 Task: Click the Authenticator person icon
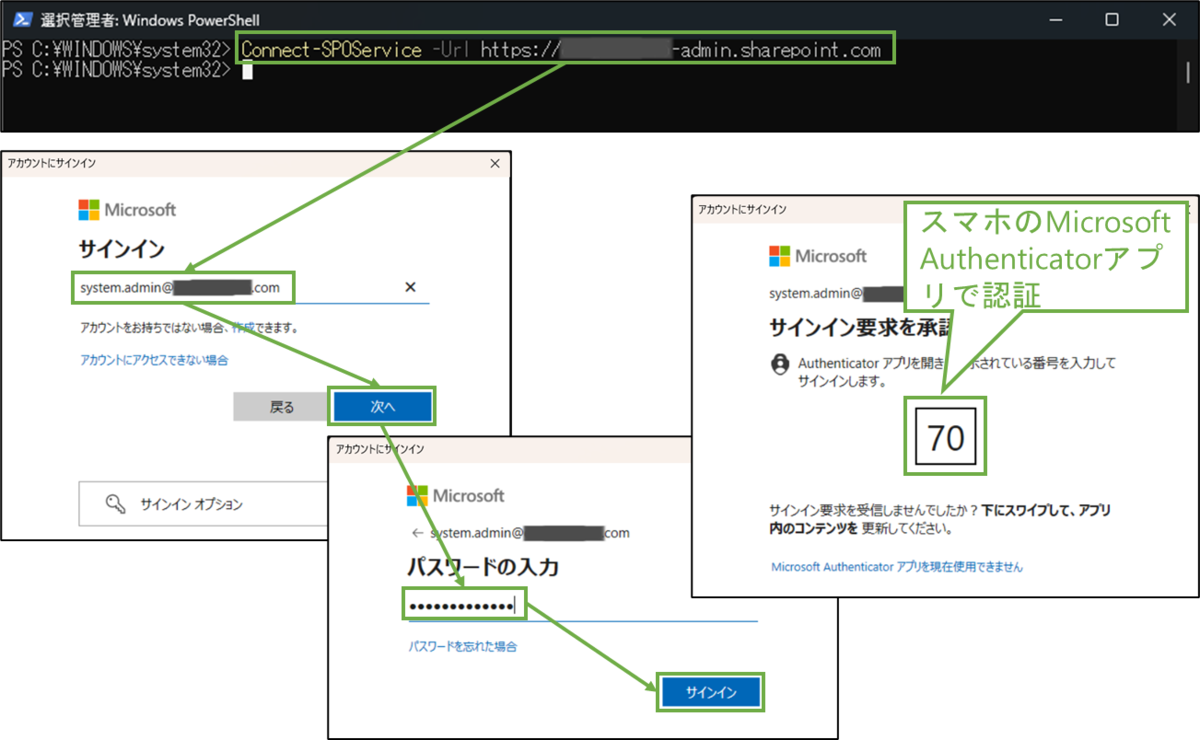pyautogui.click(x=780, y=364)
